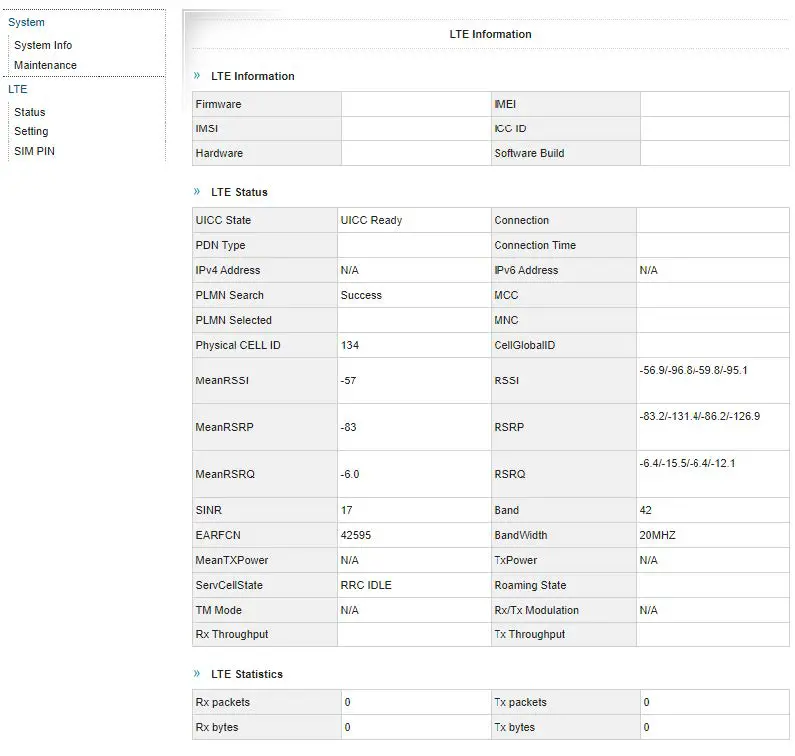Click the UICC Ready state value
795x756 pixels.
(x=371, y=220)
